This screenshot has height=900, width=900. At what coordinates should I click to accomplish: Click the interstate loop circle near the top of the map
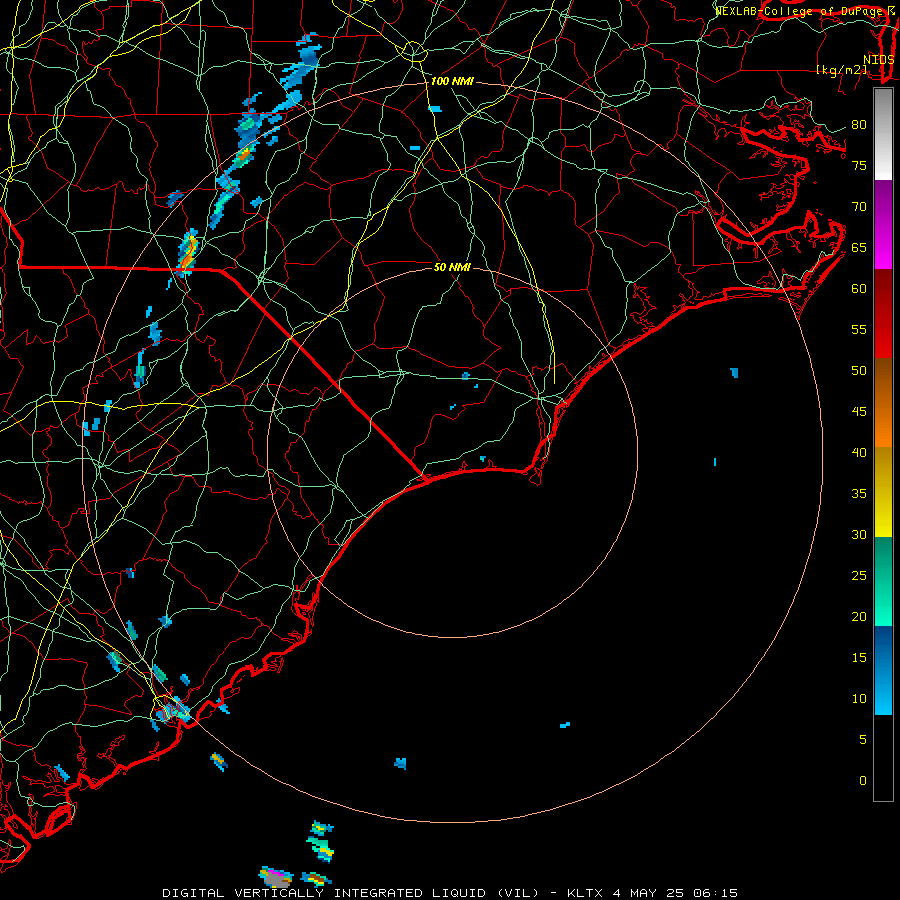[413, 52]
